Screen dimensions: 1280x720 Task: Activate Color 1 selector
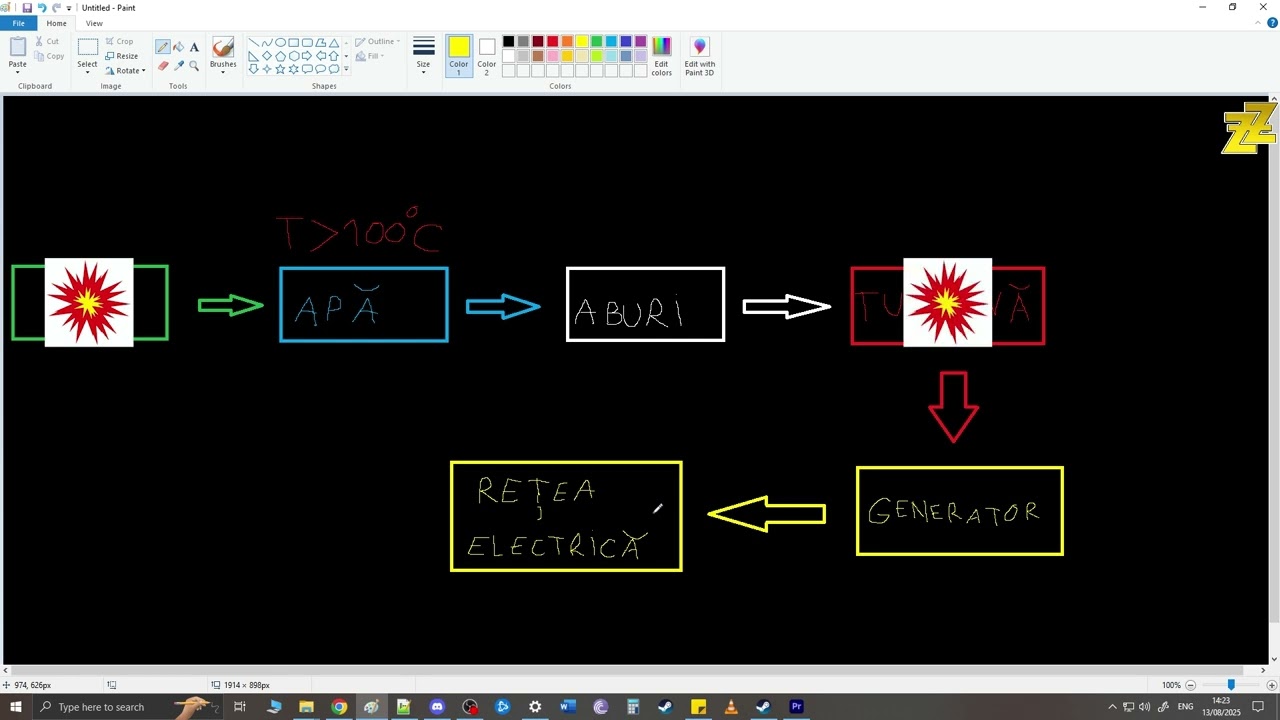tap(459, 56)
